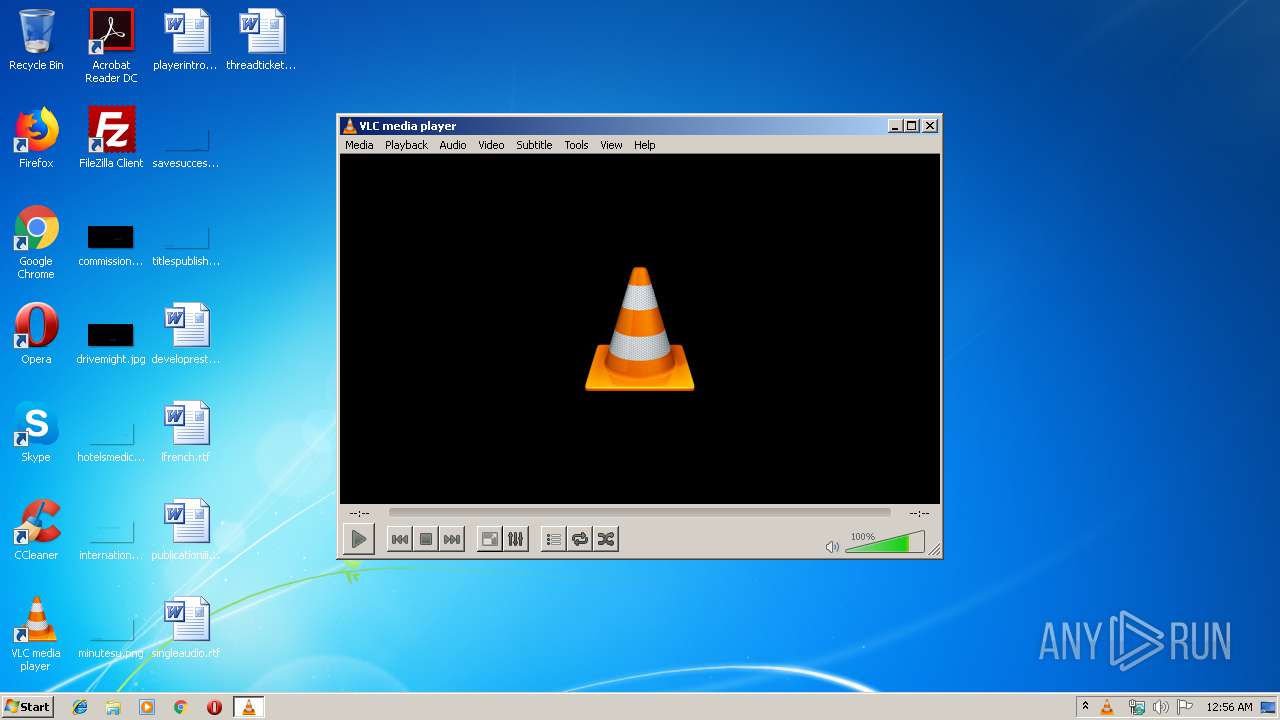Open Action Center flag icon
The image size is (1280, 720).
1185,707
